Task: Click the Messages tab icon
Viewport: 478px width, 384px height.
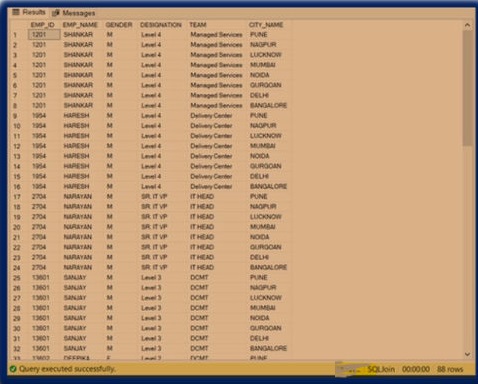Action: tap(56, 13)
